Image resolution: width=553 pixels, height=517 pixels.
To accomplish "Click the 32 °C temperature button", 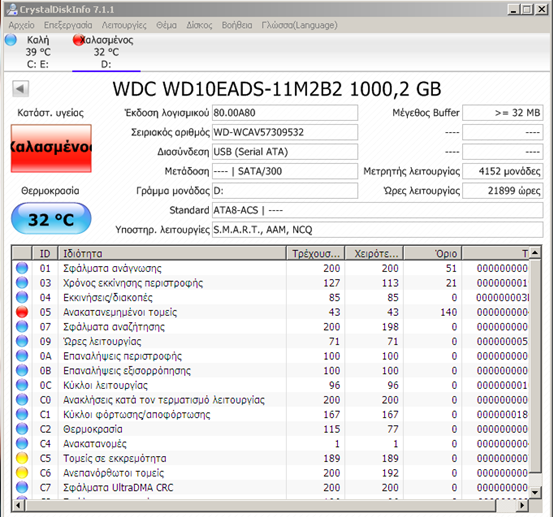I will (x=51, y=219).
